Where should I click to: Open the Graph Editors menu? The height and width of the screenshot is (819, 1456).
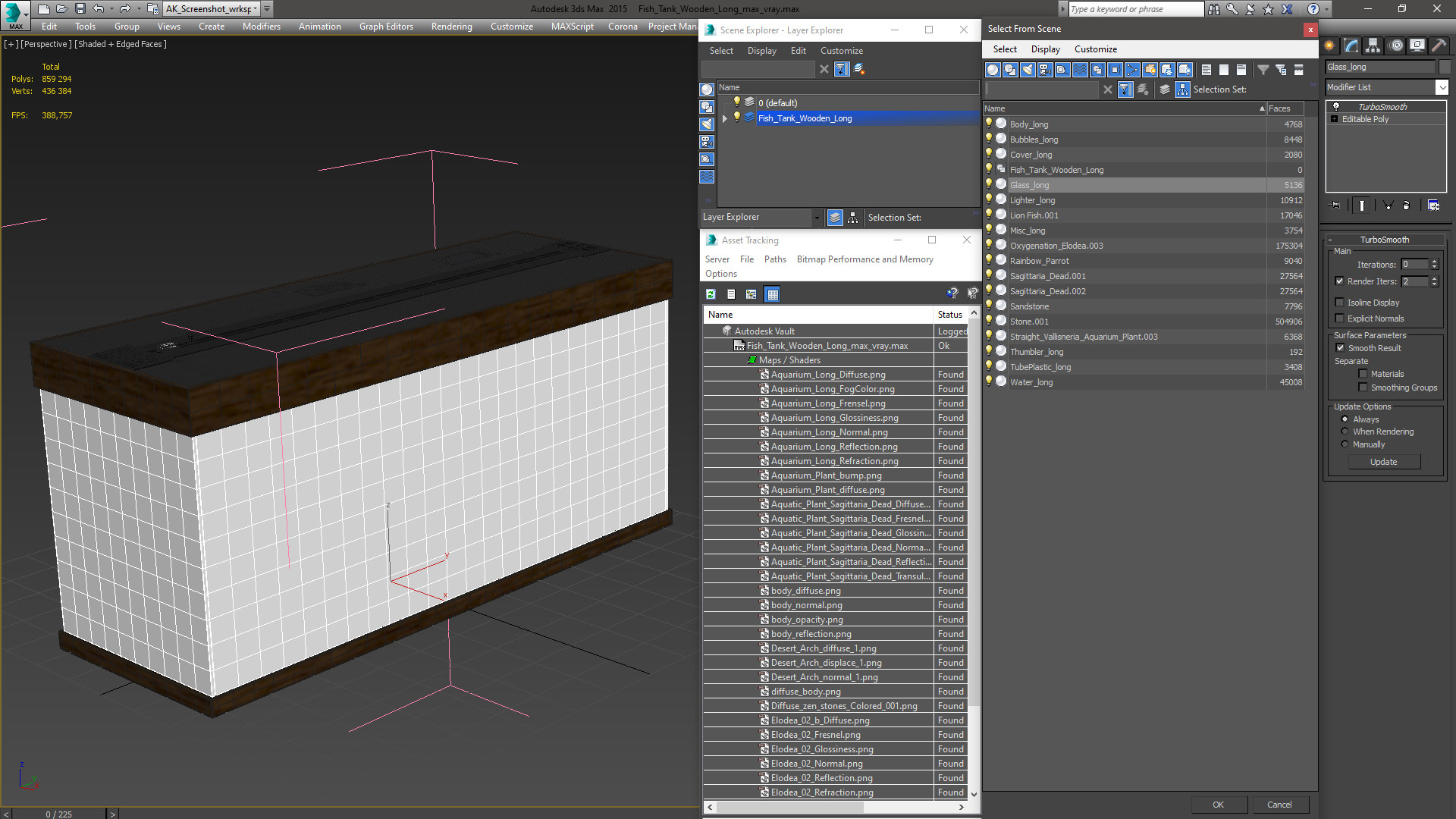tap(386, 27)
